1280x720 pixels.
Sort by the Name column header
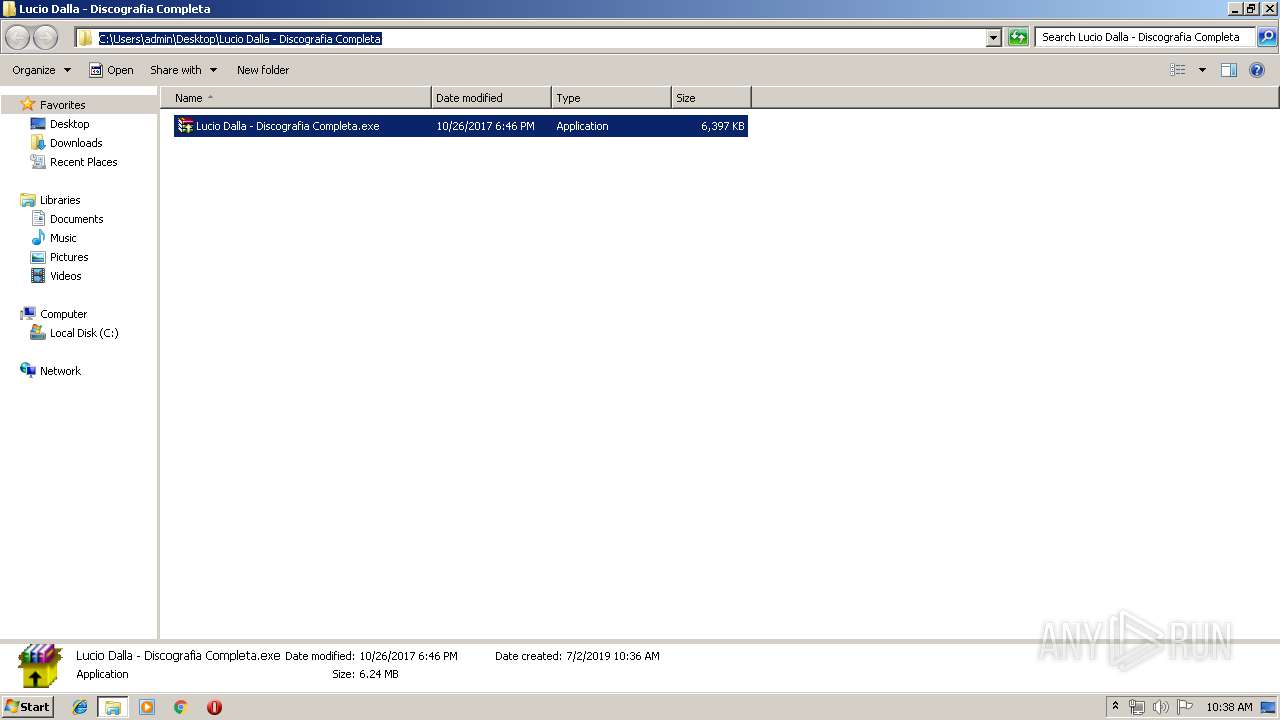[296, 98]
